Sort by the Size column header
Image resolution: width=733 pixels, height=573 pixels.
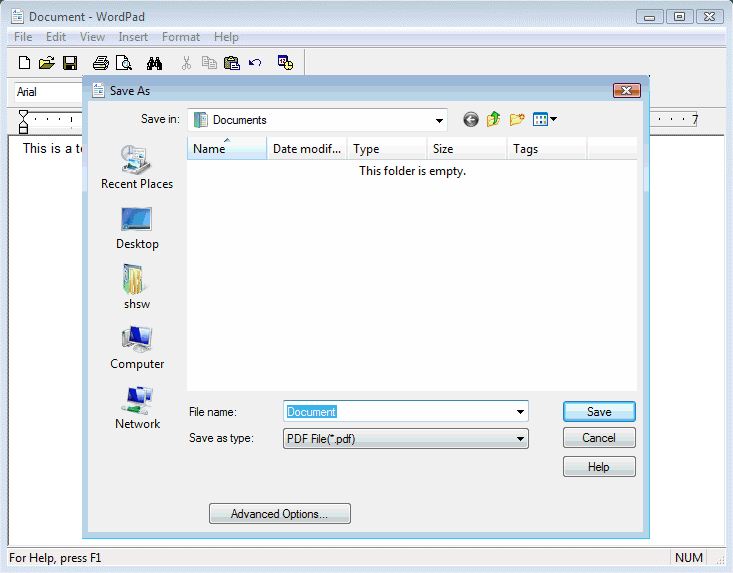click(467, 149)
